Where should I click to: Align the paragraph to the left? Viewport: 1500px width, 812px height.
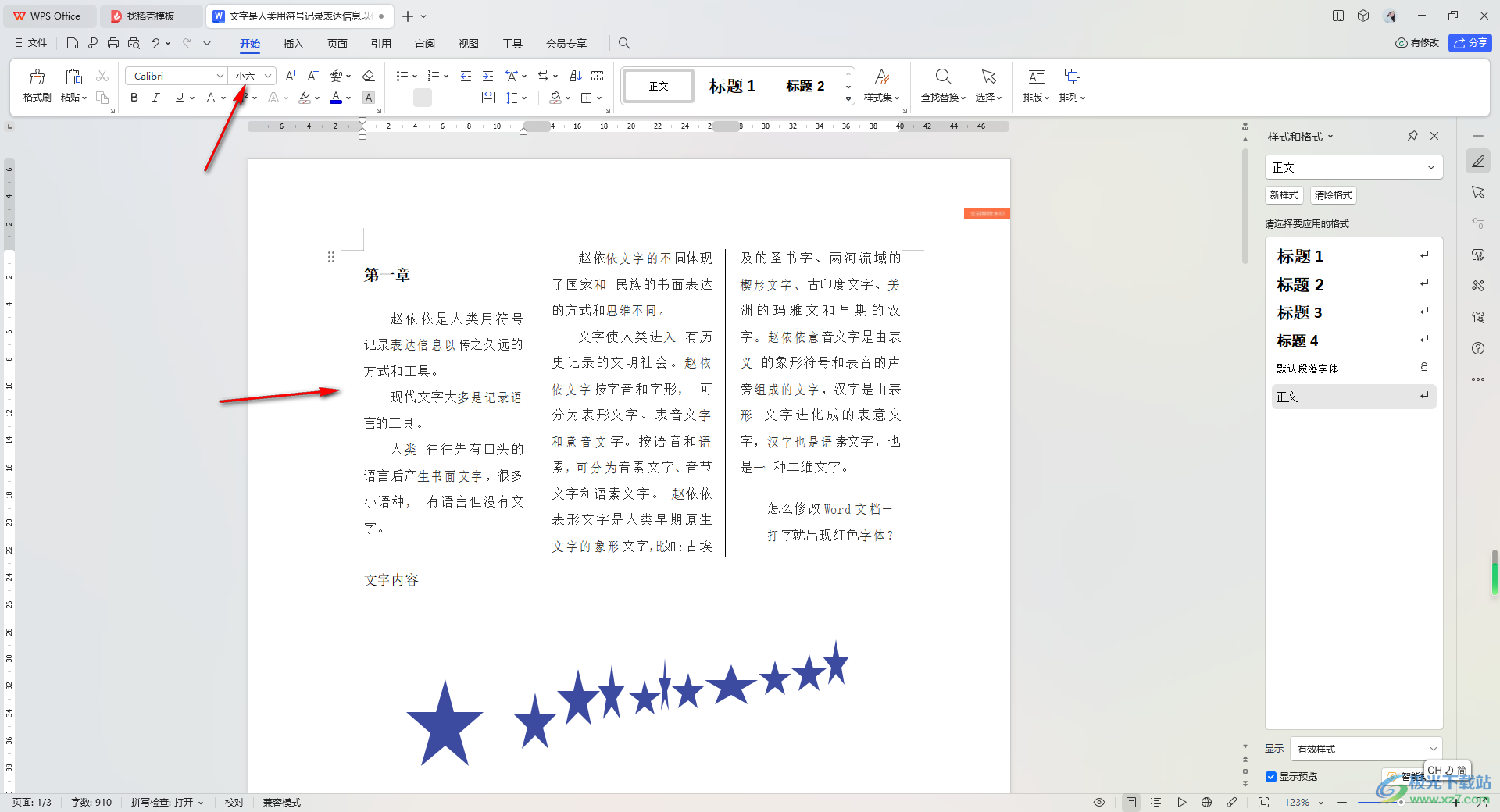point(400,98)
